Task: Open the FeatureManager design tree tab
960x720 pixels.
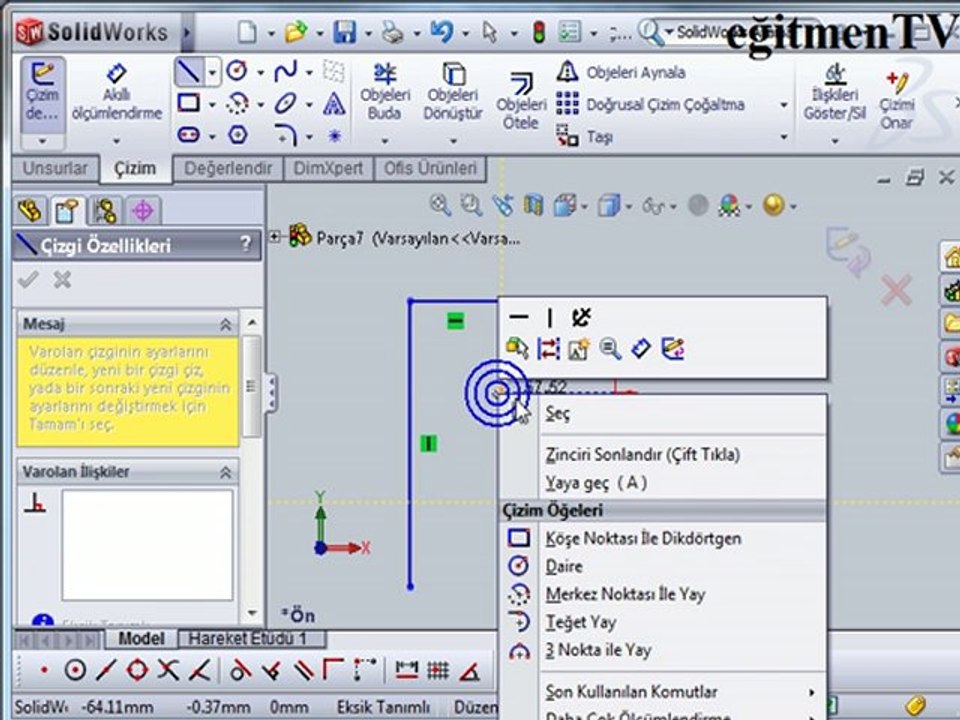Action: point(30,211)
